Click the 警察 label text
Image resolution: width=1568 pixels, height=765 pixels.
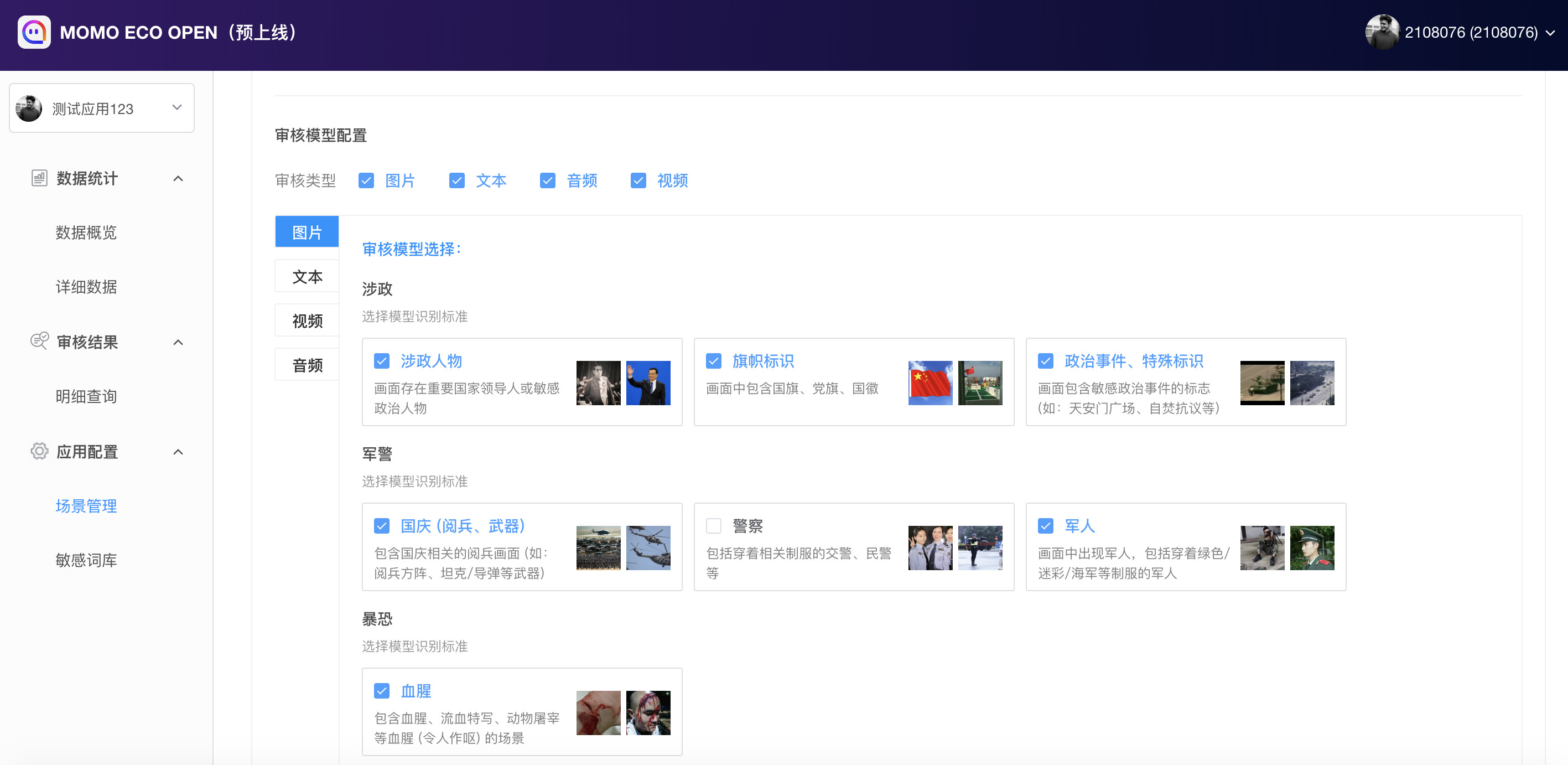pyautogui.click(x=747, y=526)
